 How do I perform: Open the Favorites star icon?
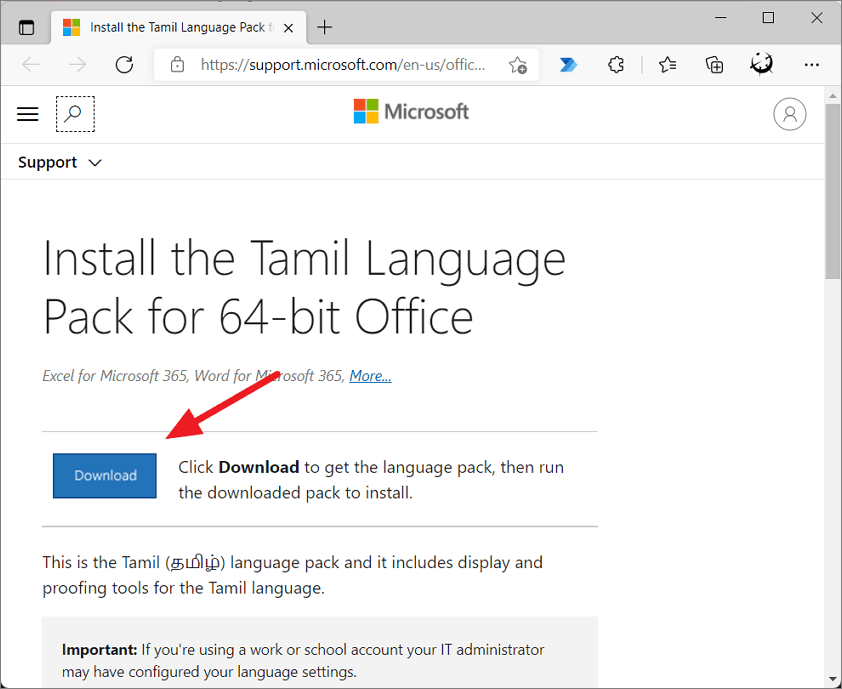click(x=665, y=64)
